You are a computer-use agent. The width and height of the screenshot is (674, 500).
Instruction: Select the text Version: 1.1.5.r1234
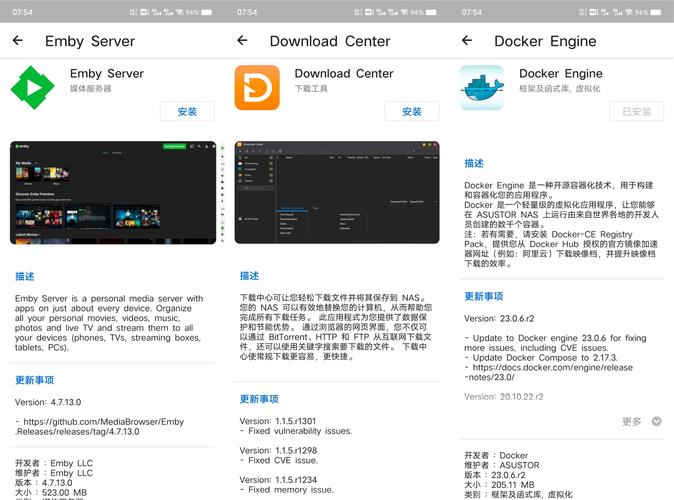278,480
